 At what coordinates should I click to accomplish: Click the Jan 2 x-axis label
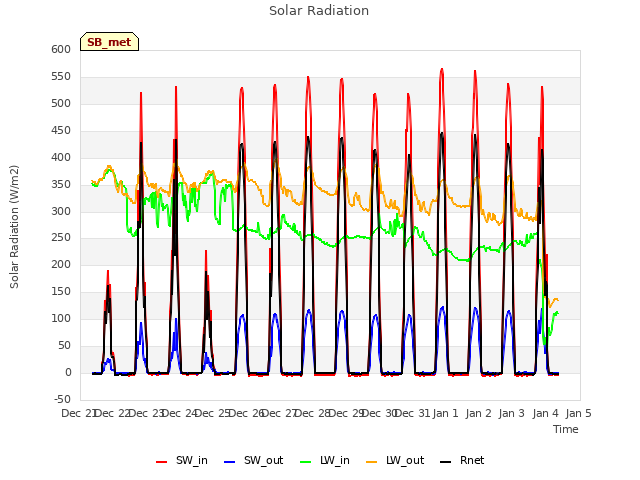point(479,413)
